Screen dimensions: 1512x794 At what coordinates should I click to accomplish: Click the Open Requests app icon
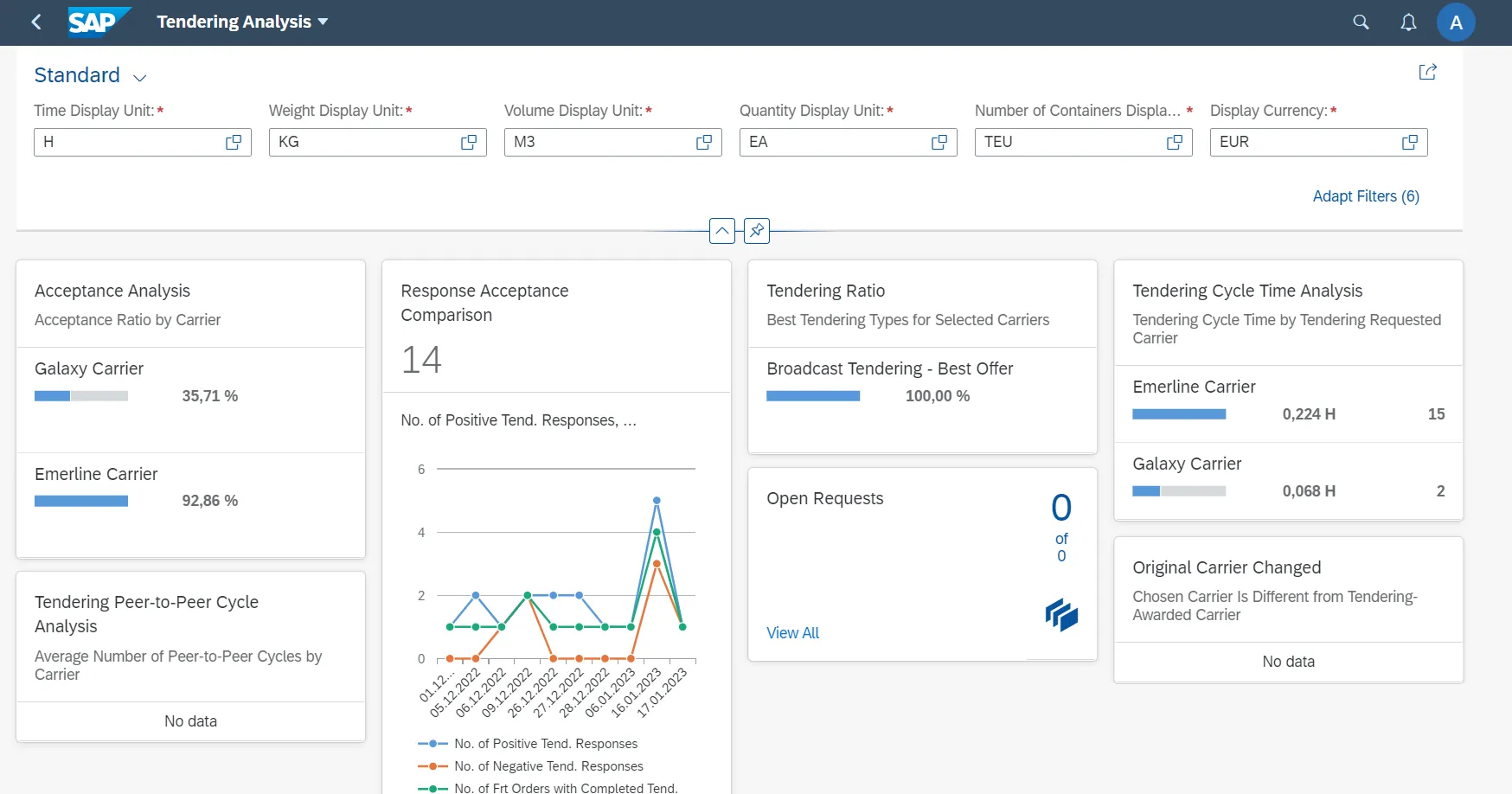[1061, 615]
